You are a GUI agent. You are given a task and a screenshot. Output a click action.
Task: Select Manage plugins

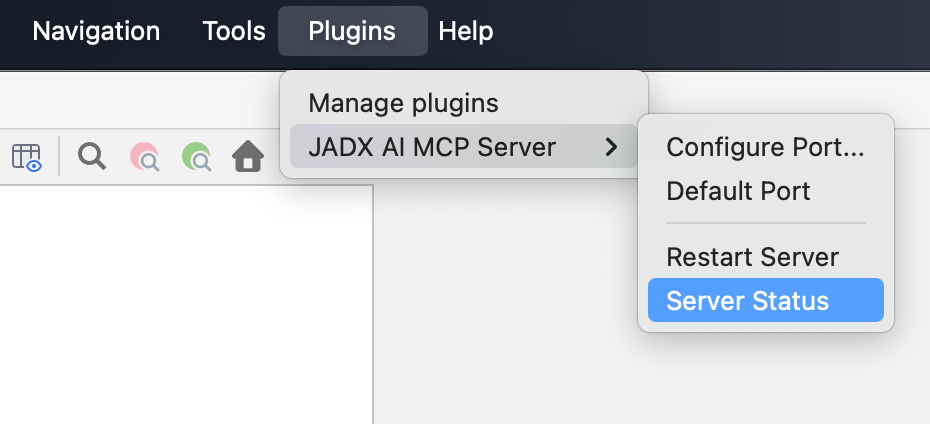click(x=403, y=103)
